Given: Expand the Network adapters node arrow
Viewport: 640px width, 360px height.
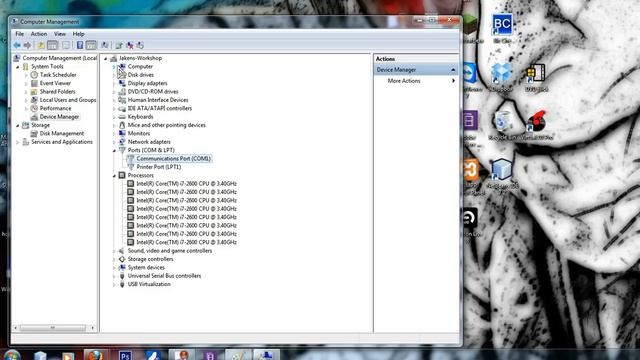Looking at the screenshot, I should (114, 142).
